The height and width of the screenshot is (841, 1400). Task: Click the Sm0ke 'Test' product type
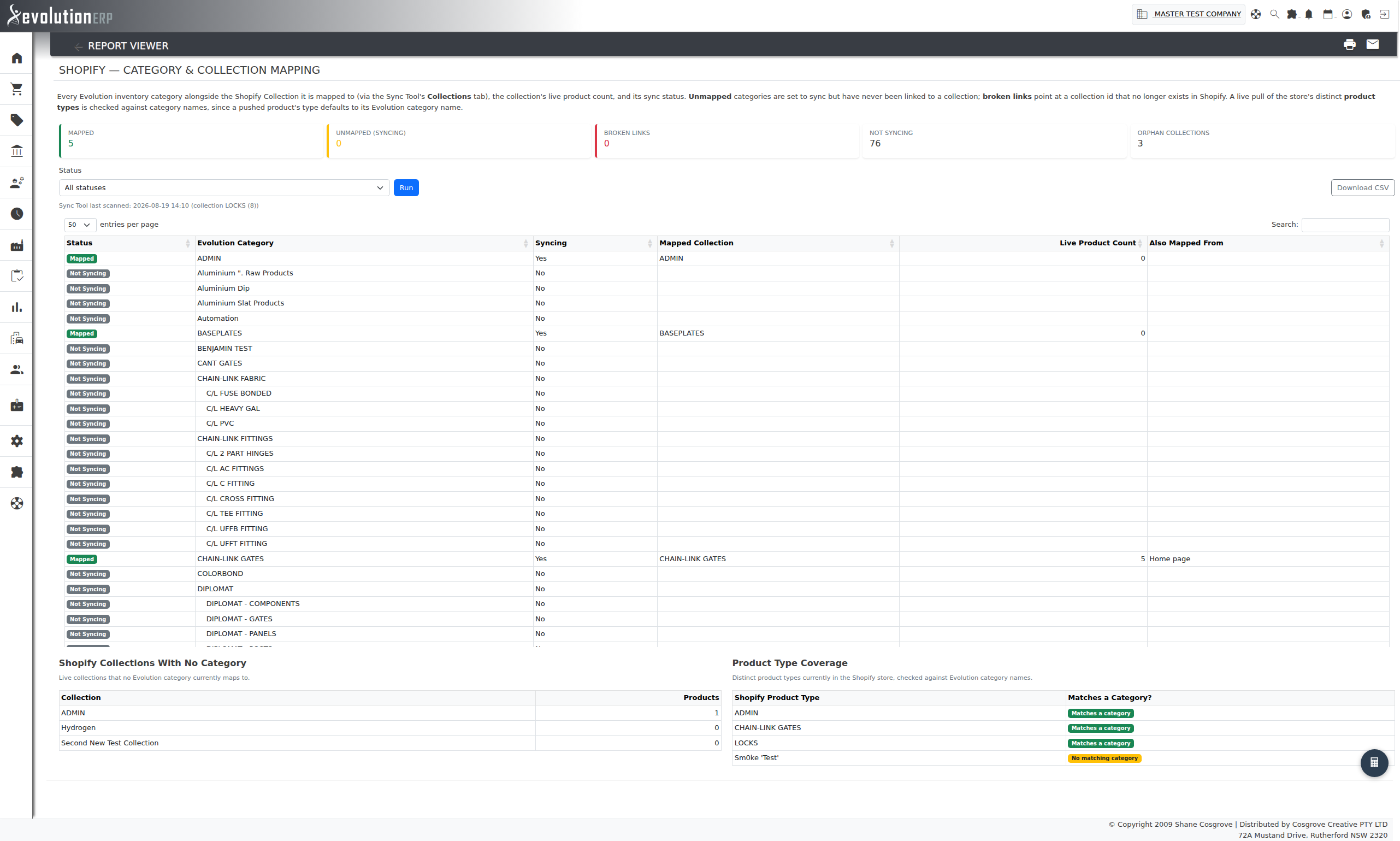(756, 758)
